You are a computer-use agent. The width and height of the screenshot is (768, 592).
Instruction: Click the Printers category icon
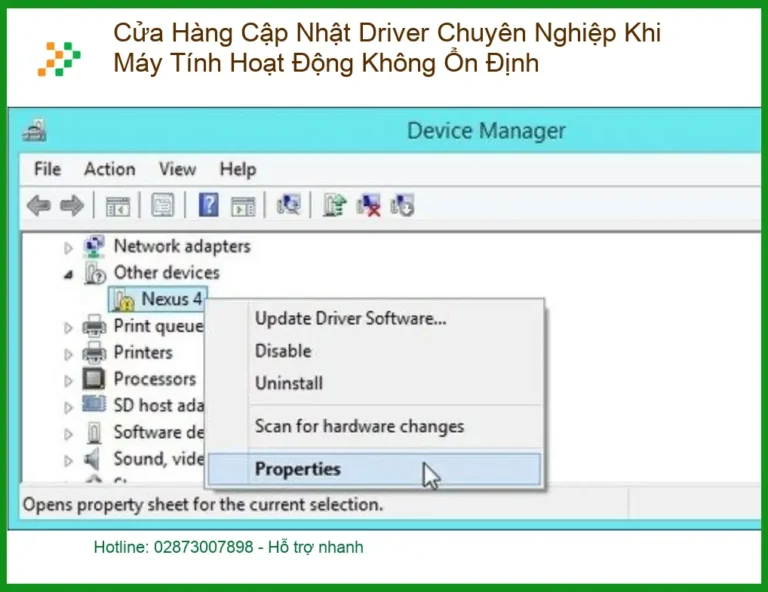tap(94, 353)
